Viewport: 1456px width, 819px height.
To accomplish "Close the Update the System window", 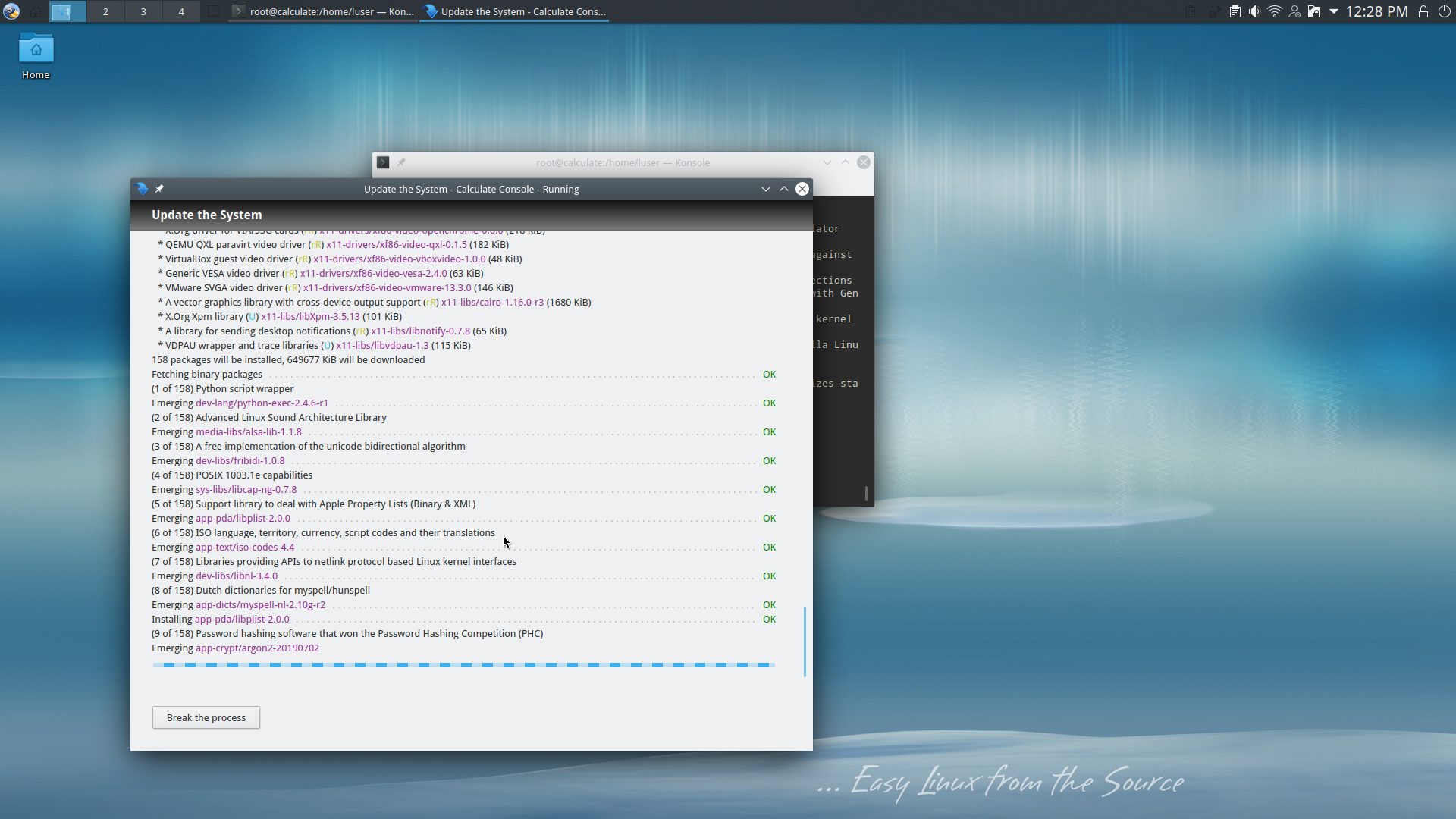I will [x=802, y=189].
